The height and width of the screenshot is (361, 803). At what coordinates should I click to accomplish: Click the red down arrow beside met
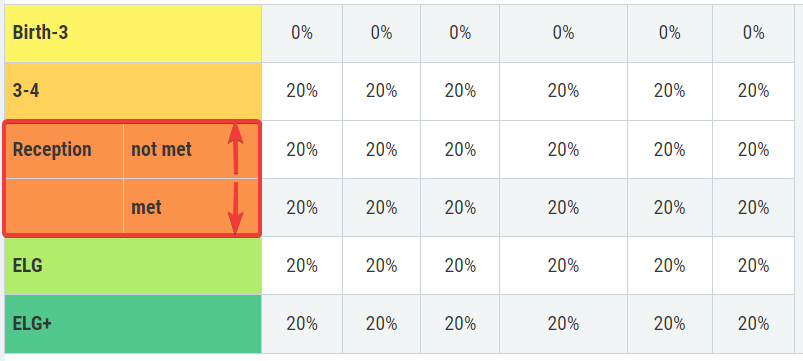[235, 208]
